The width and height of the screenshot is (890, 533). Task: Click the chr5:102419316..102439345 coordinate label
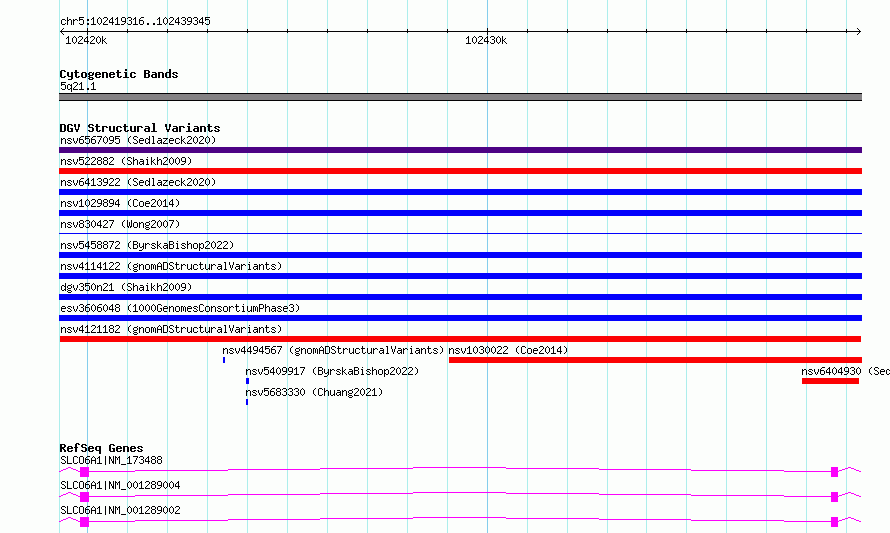click(x=135, y=21)
